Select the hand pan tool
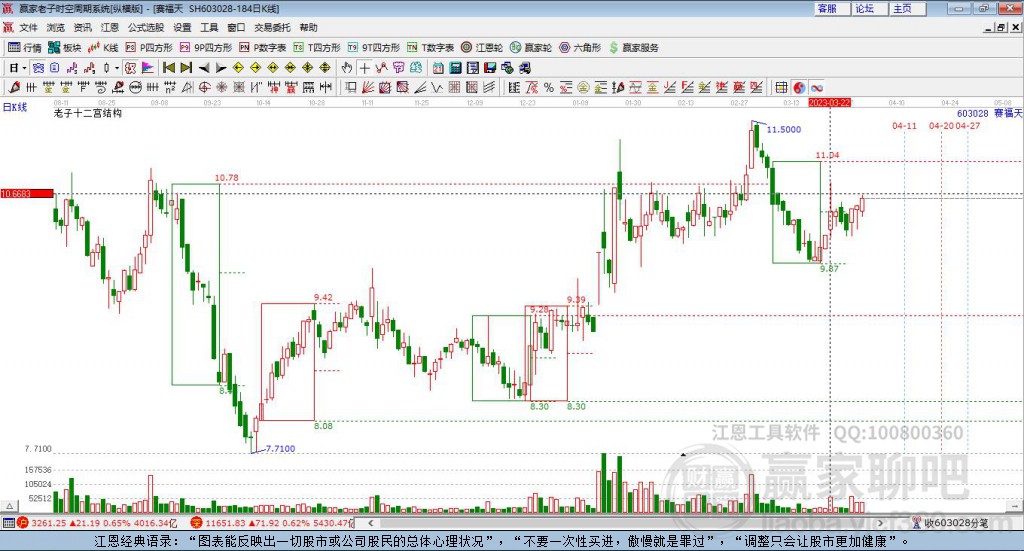Screen dimensions: 1024x551 coord(347,68)
